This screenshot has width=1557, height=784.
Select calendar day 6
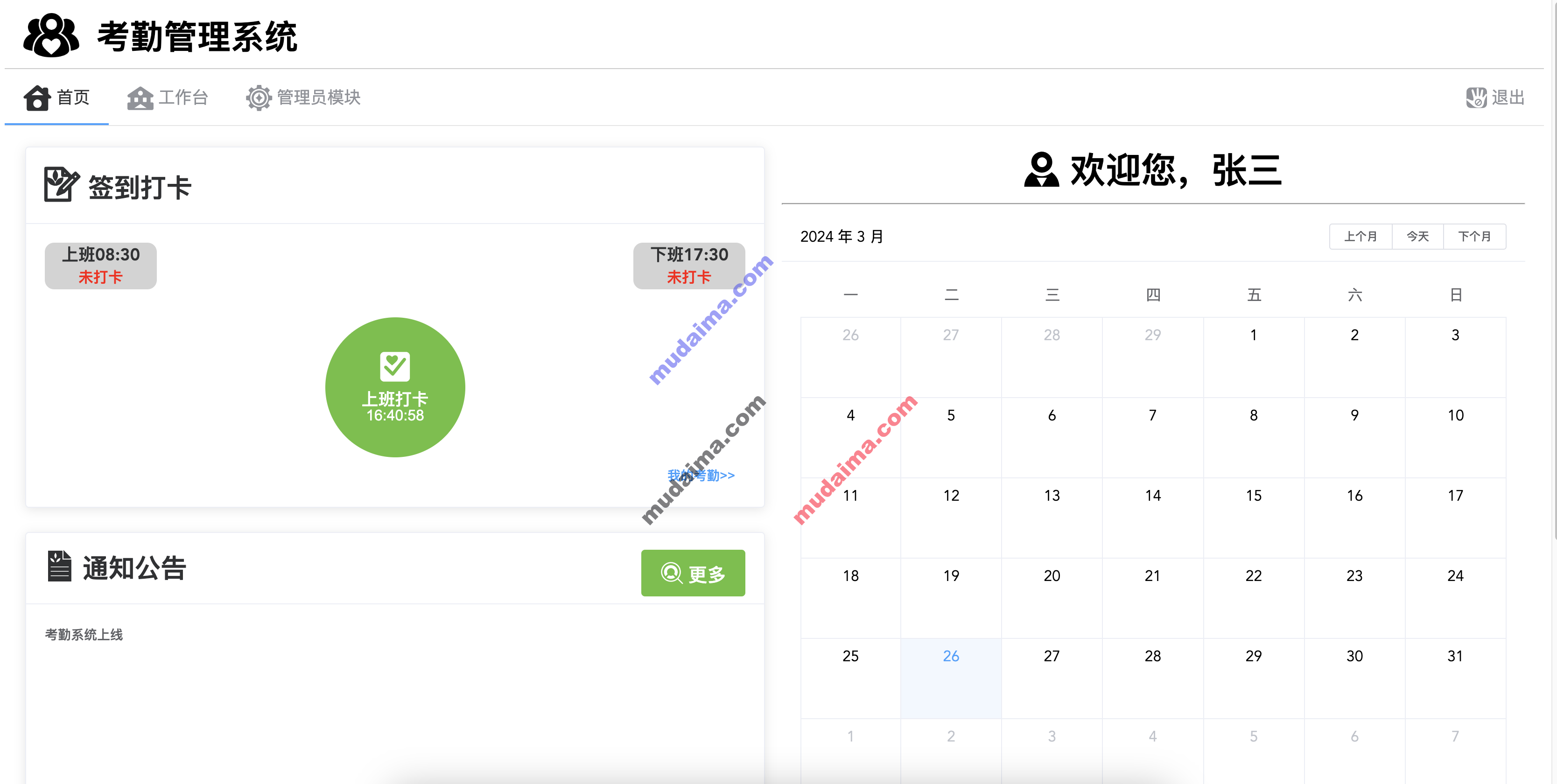pos(1052,438)
